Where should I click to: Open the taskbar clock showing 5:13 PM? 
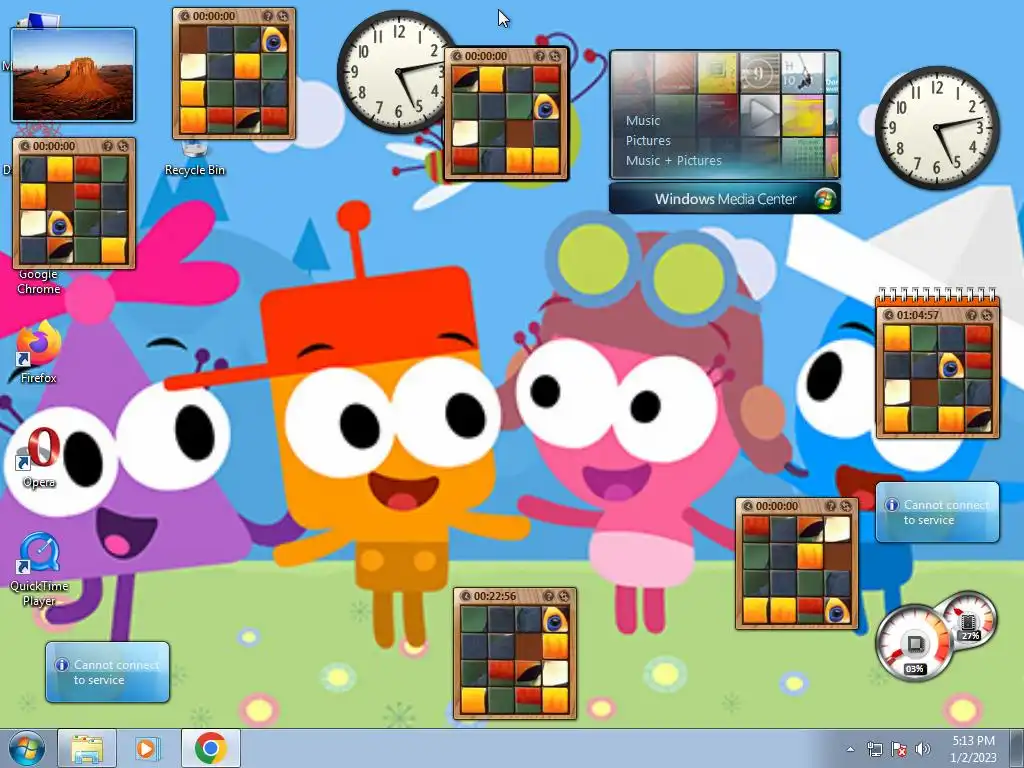click(973, 749)
